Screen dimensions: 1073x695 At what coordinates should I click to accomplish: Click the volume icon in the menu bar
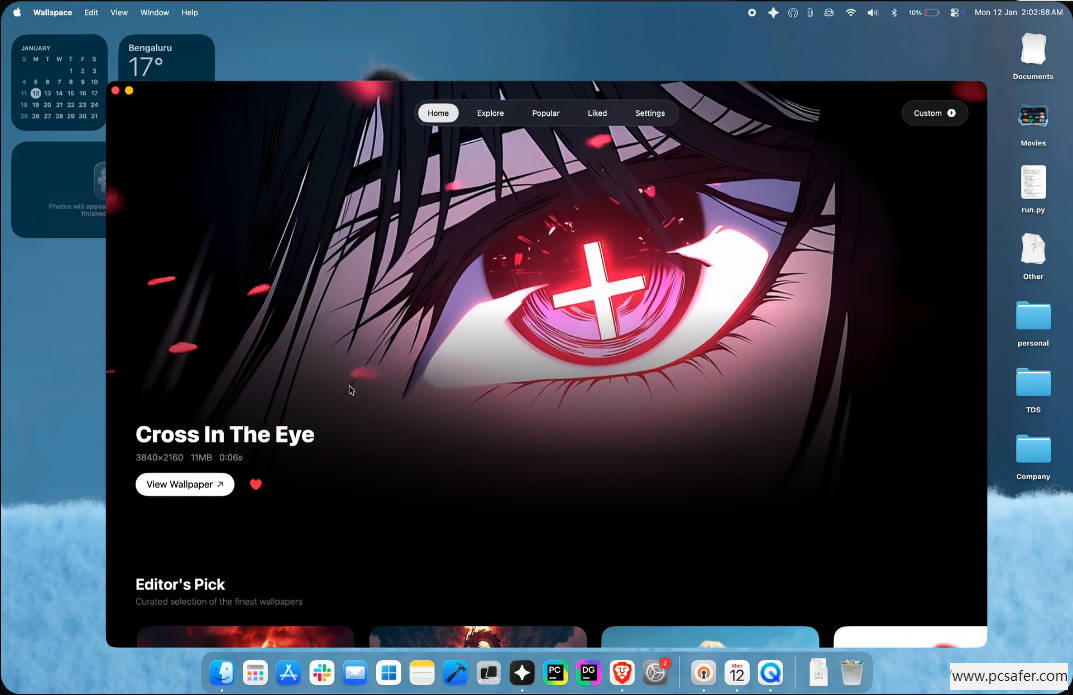[x=872, y=13]
